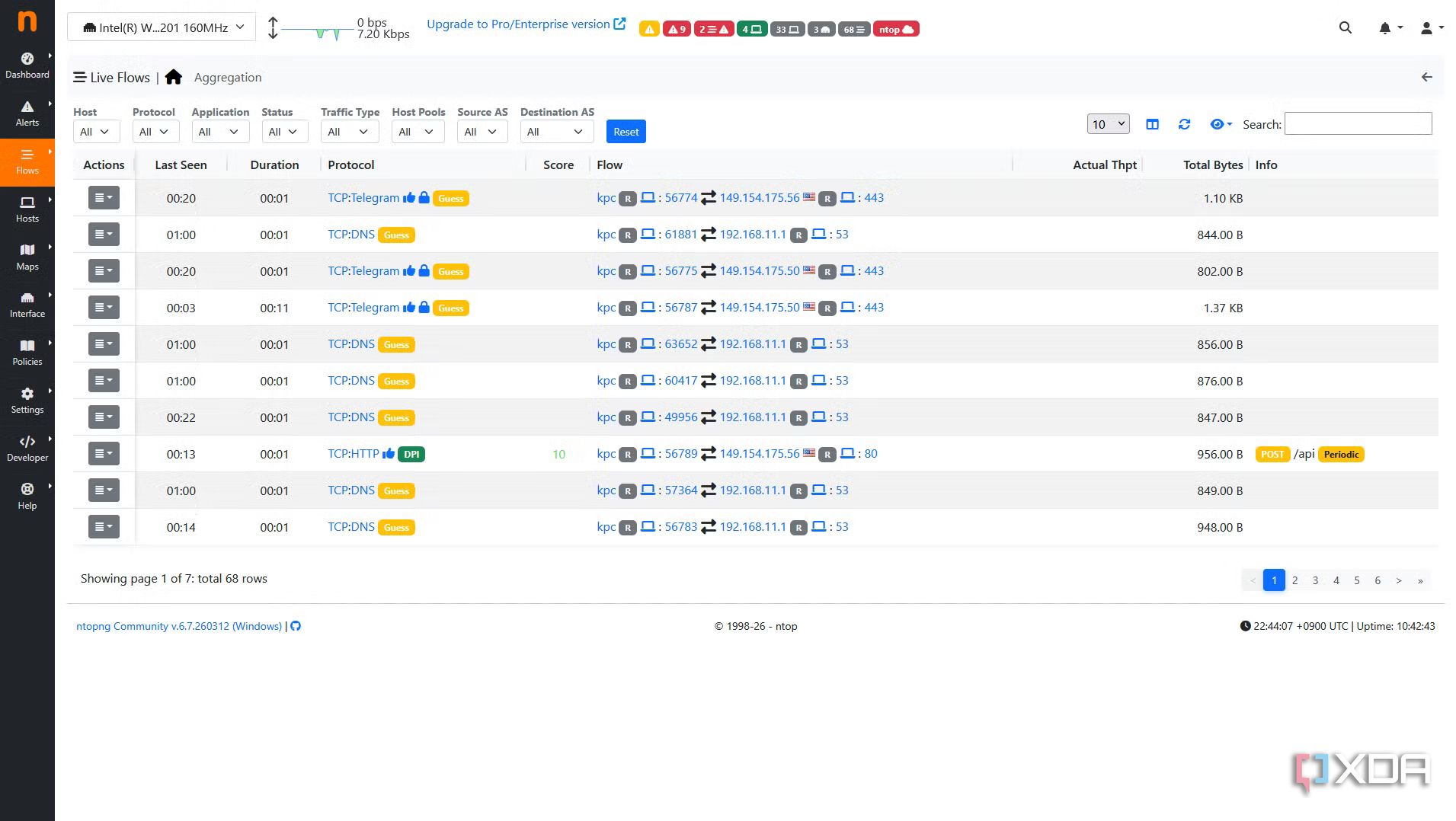This screenshot has height=821, width=1456.
Task: Open actions menu for the 56774 flow row
Action: [x=104, y=198]
